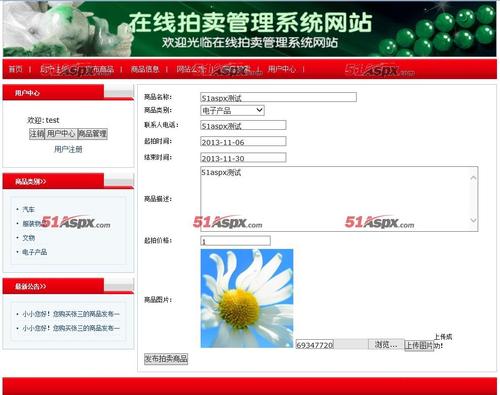Click the 结束时间 field showing 2013-11-30
Viewport: 500px width, 395px height.
(243, 157)
